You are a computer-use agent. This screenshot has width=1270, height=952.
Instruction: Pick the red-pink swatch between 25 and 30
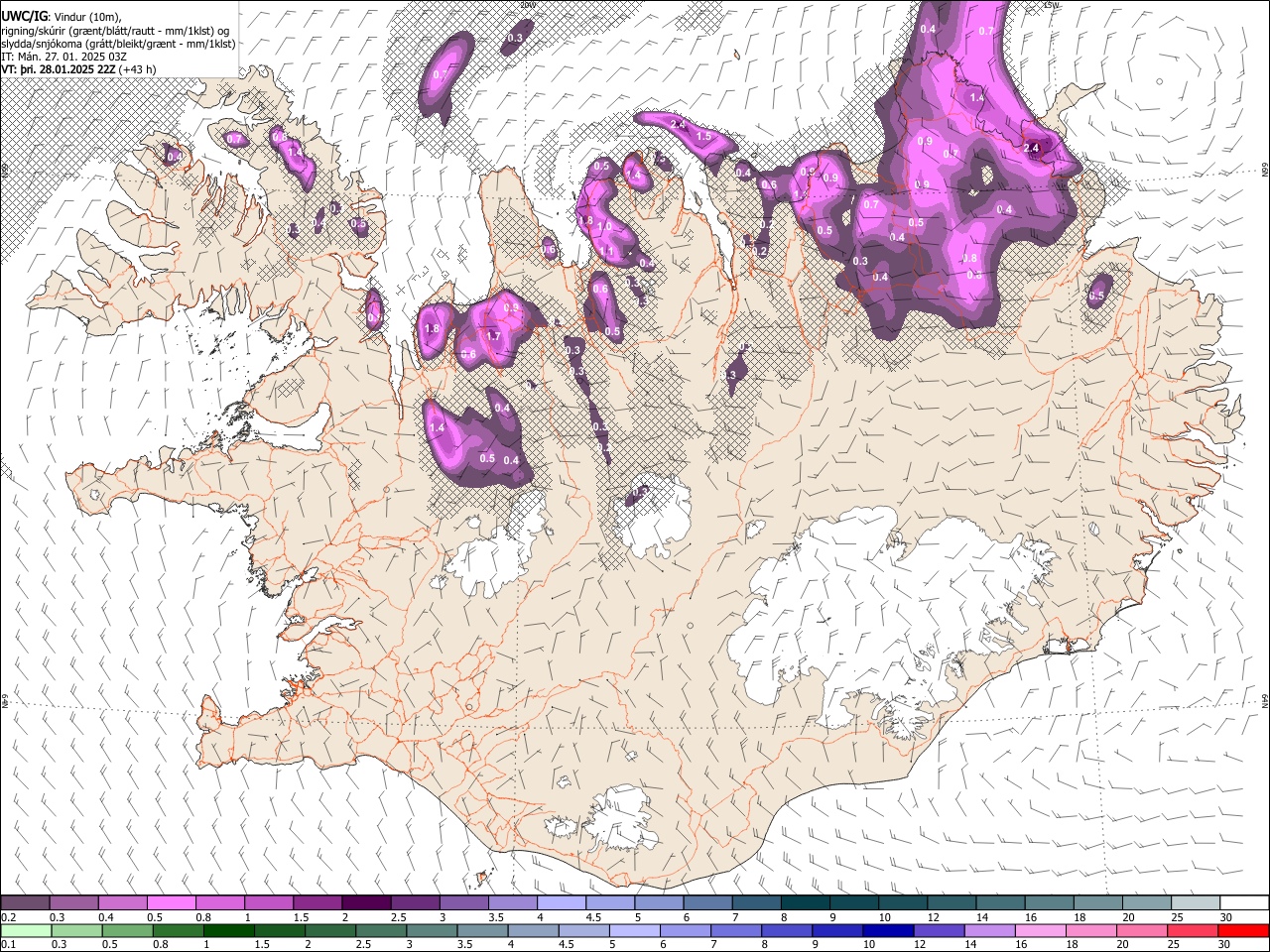[1192, 930]
